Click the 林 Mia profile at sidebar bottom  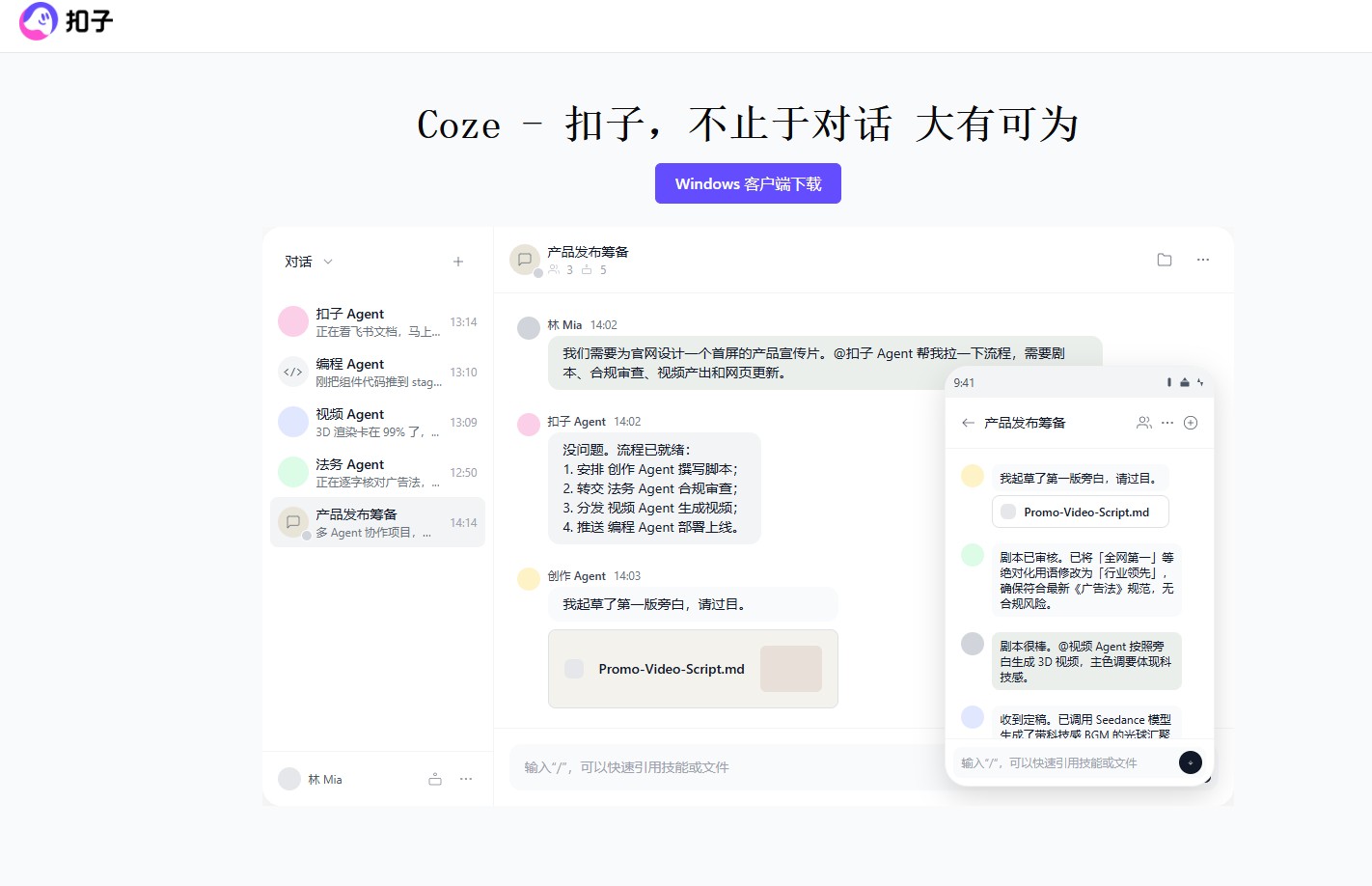click(x=311, y=779)
